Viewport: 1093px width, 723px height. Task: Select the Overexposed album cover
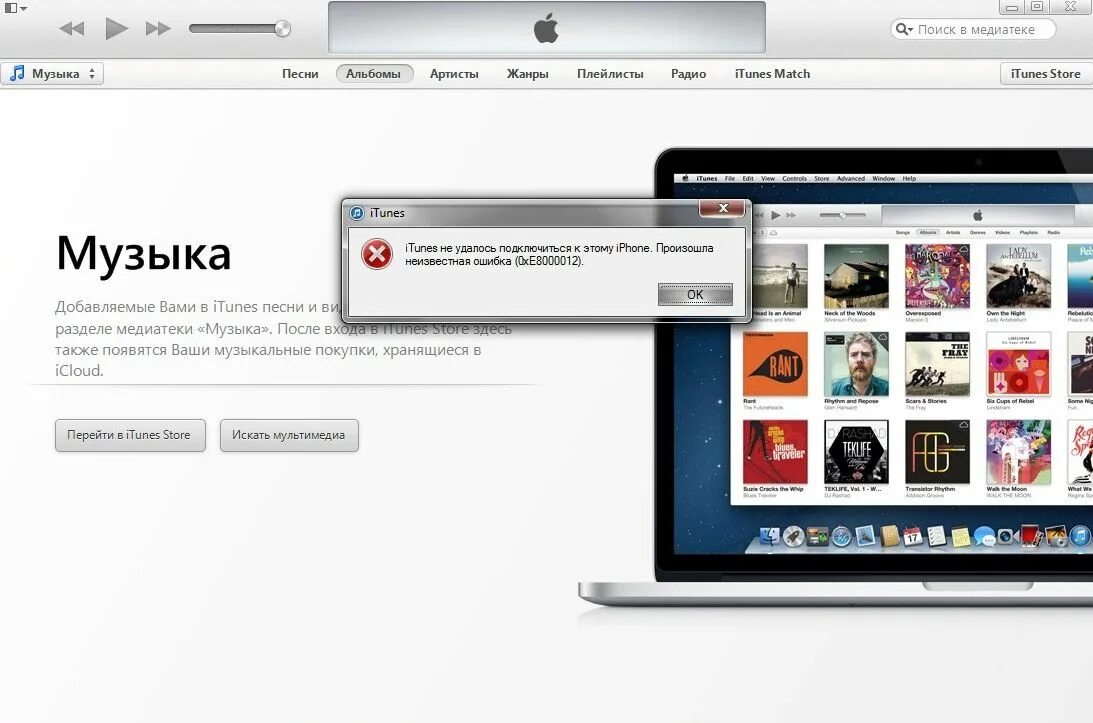click(937, 276)
